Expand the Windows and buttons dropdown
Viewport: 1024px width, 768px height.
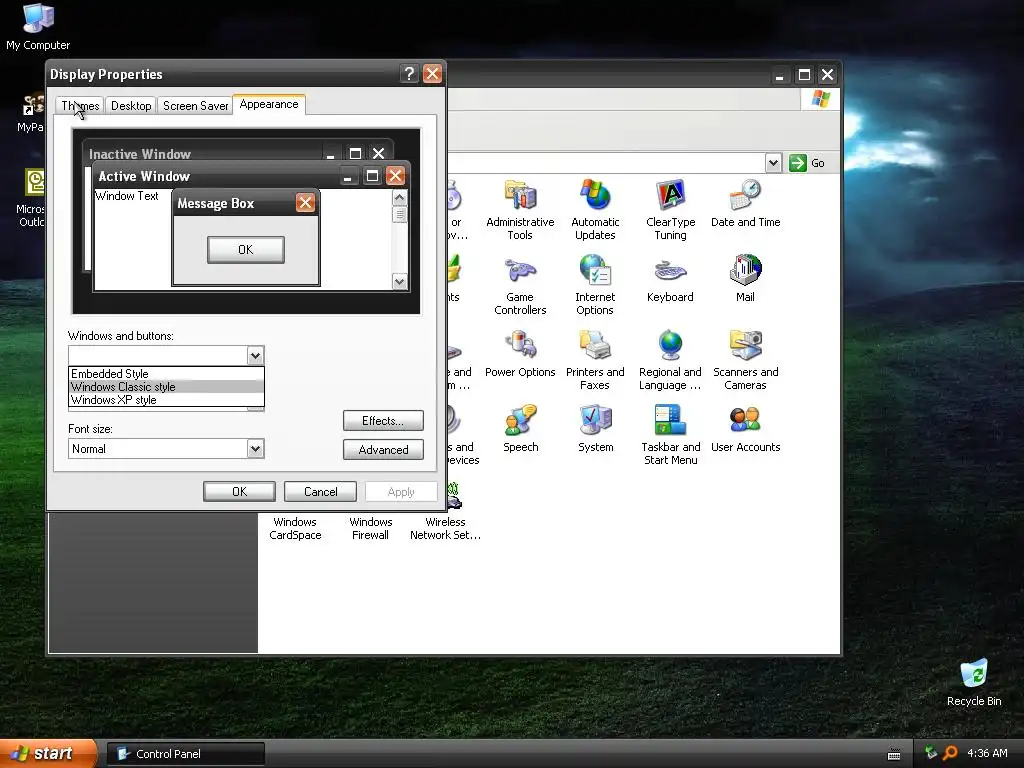point(255,355)
